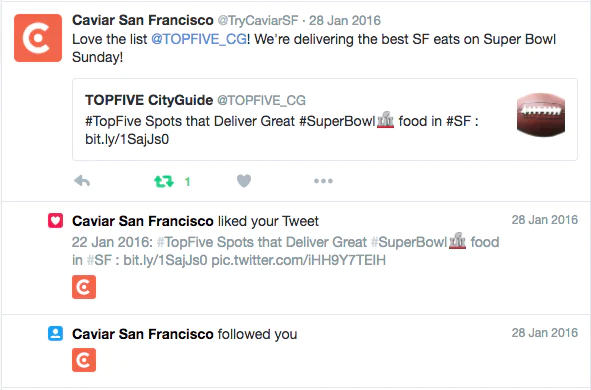Open the quoted TOPFIVE CityGuide name
The image size is (591, 390).
coord(149,100)
